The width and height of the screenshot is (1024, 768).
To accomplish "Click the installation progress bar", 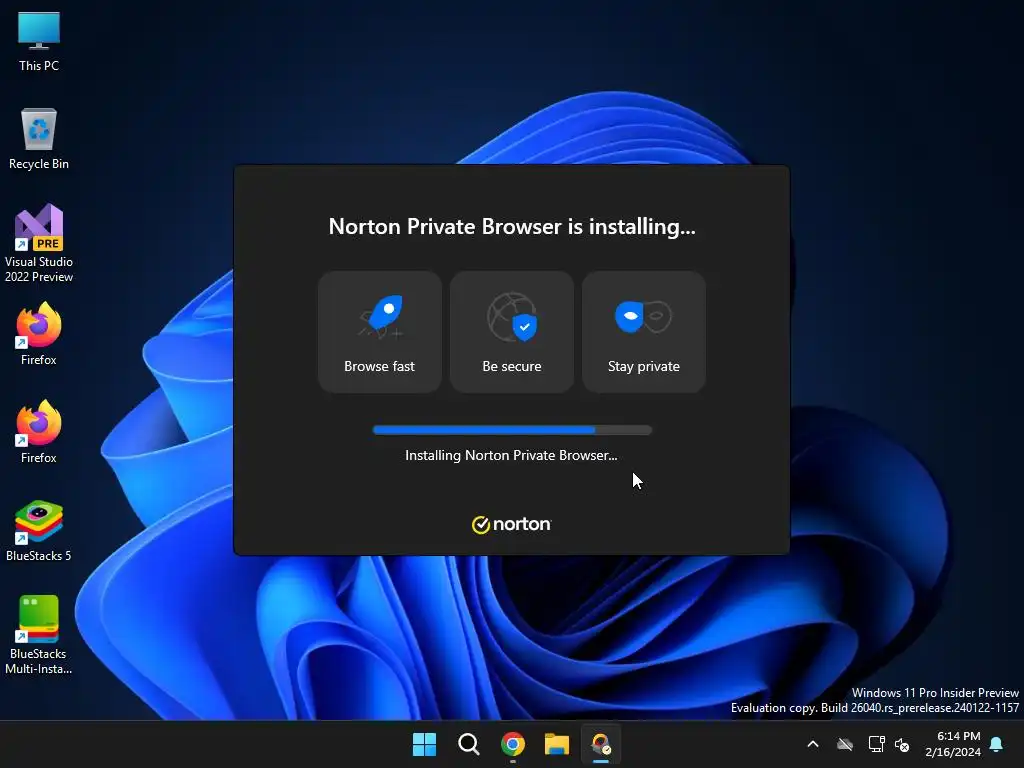I will [x=512, y=430].
